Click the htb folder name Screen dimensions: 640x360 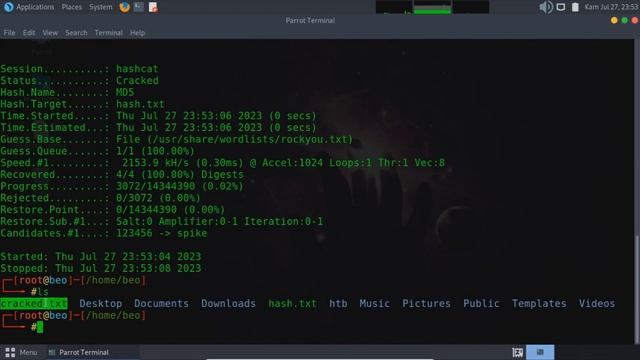tap(338, 304)
